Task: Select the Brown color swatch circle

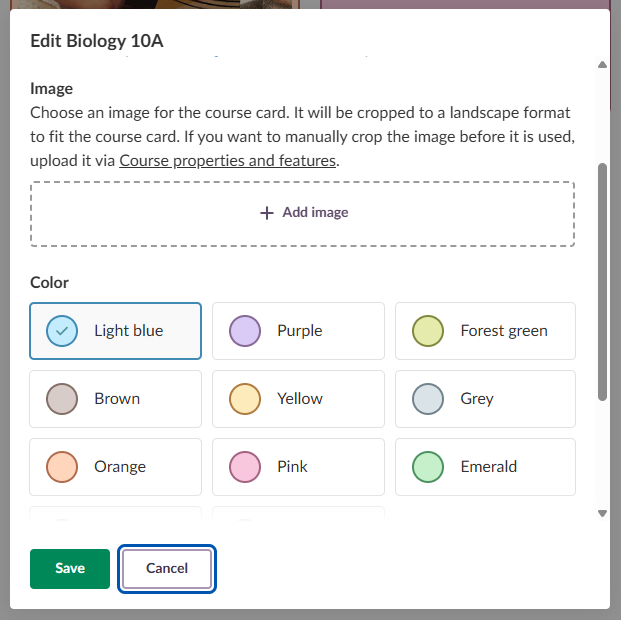Action: tap(62, 399)
